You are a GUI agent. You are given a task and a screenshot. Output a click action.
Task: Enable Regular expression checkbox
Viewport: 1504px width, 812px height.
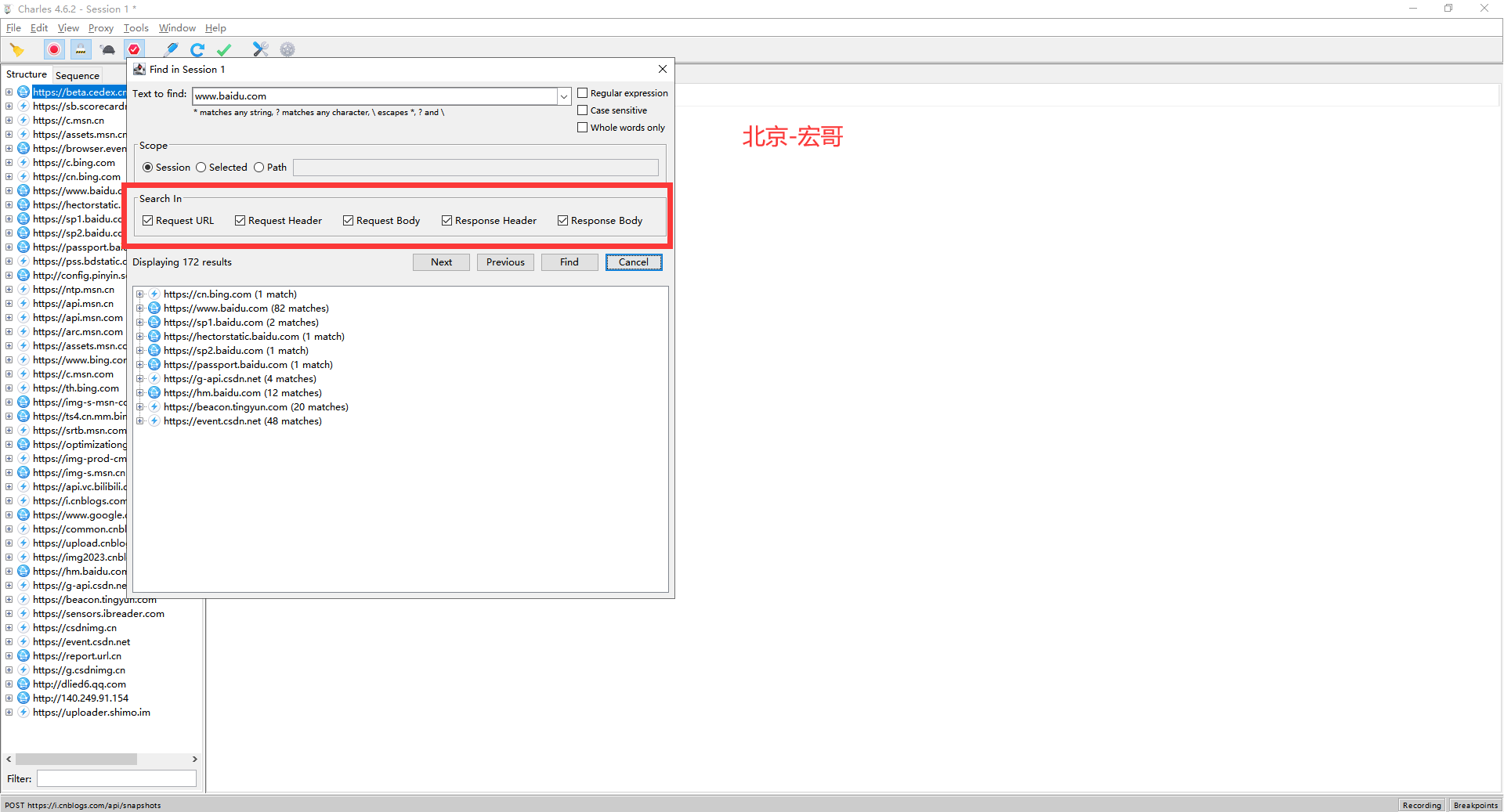(x=582, y=93)
